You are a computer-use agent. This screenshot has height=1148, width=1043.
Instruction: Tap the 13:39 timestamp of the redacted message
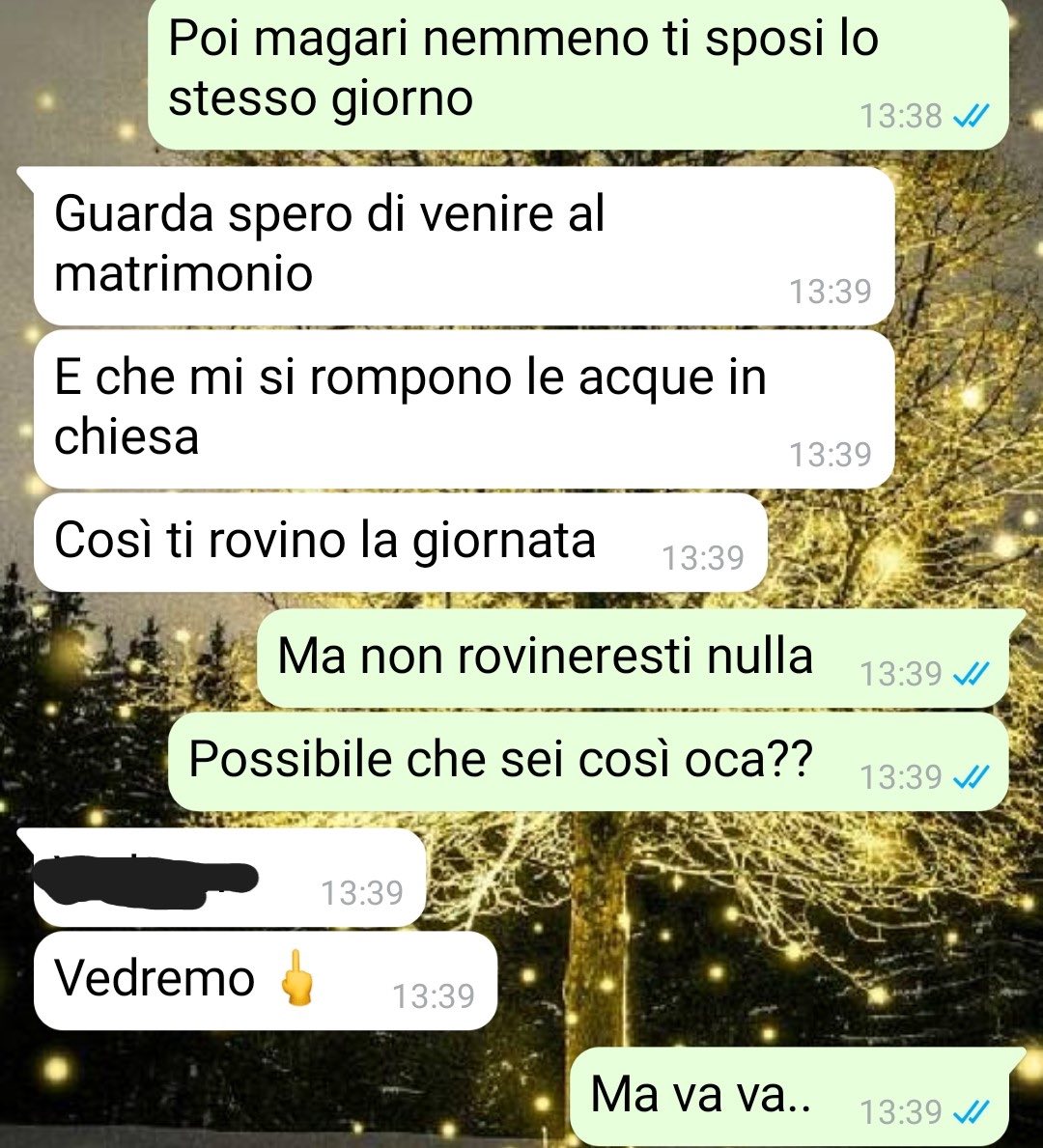pos(362,892)
